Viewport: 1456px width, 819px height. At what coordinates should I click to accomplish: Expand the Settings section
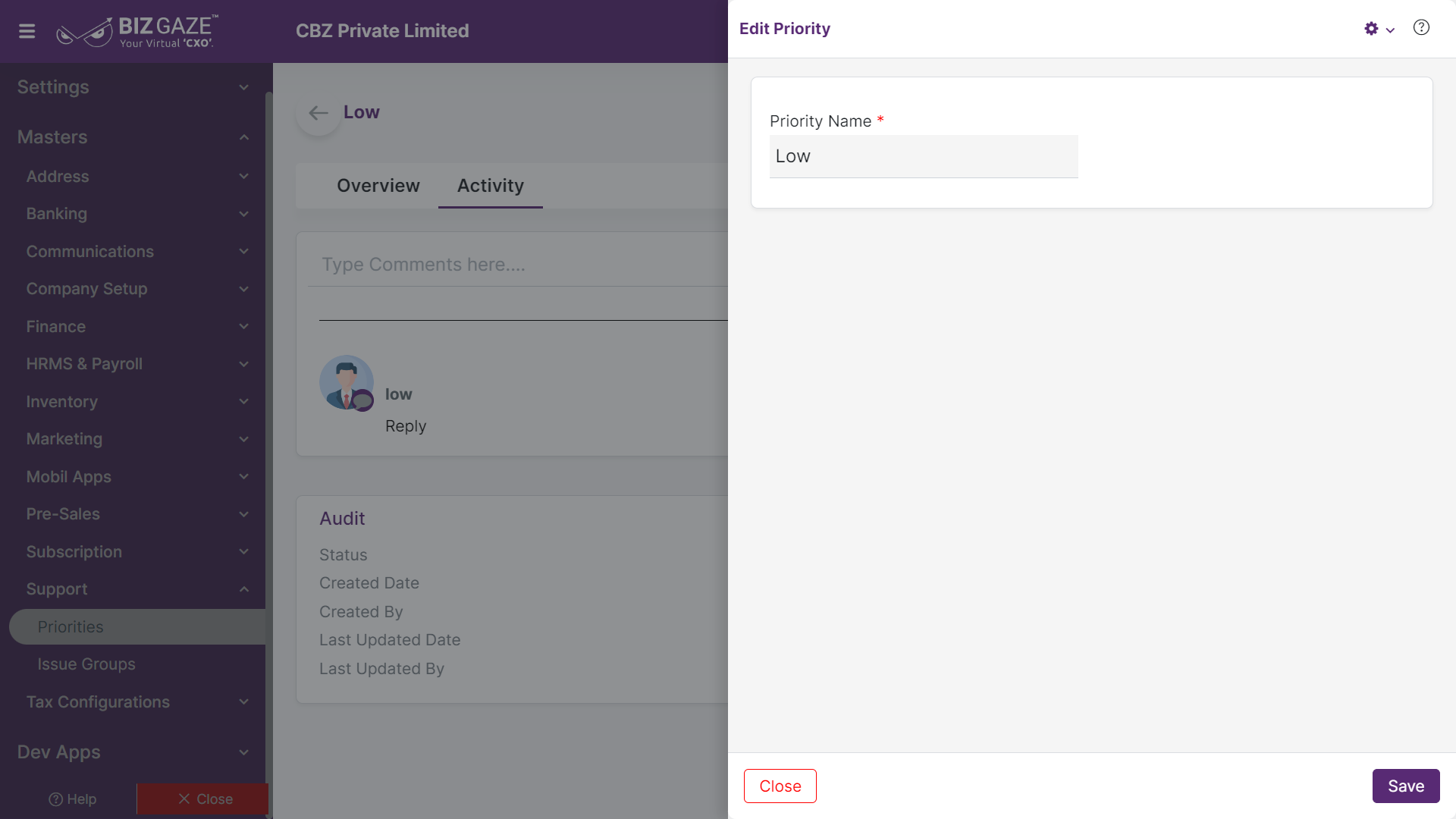point(133,87)
